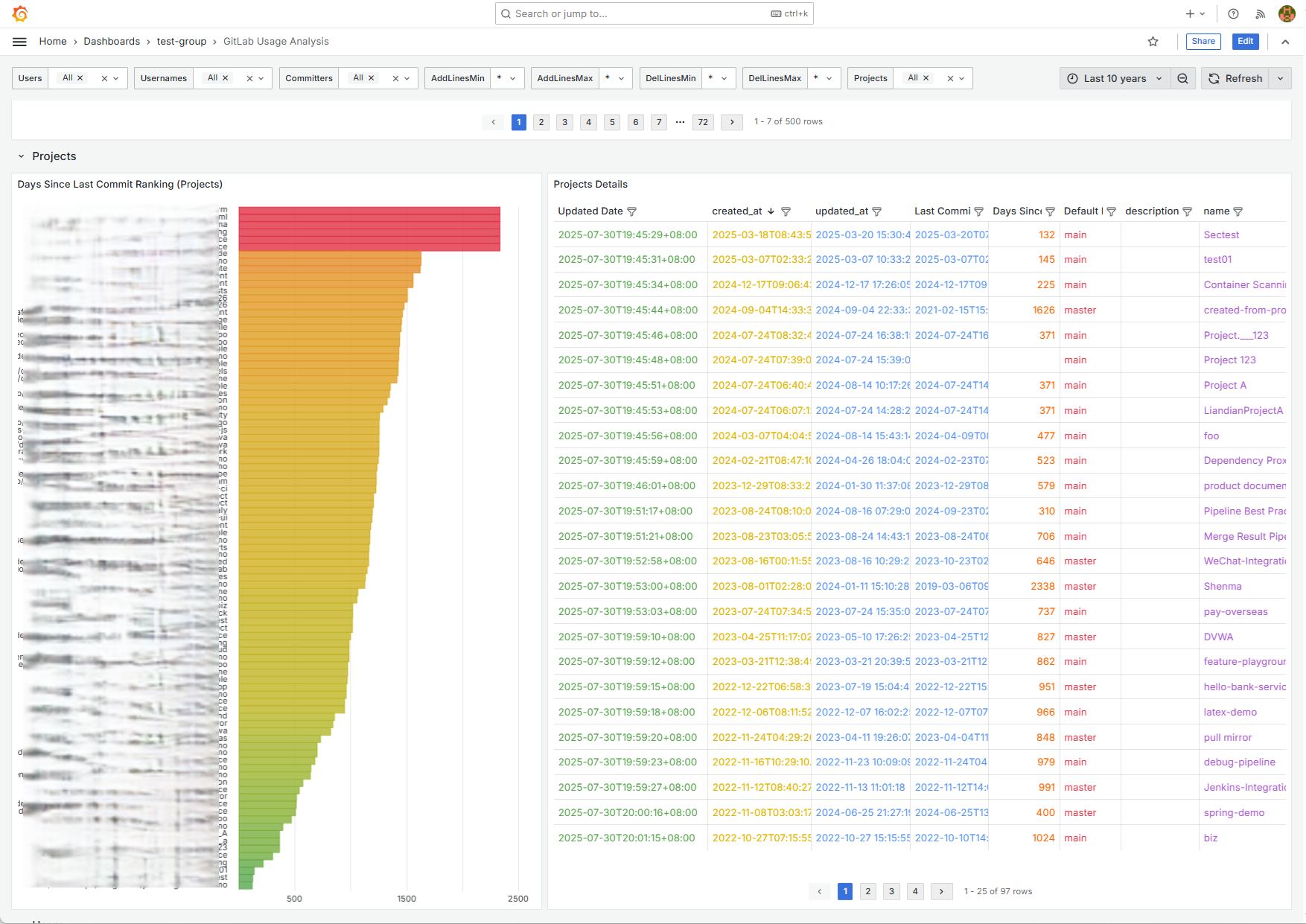
Task: Click the spring-demo project name
Action: click(x=1234, y=813)
